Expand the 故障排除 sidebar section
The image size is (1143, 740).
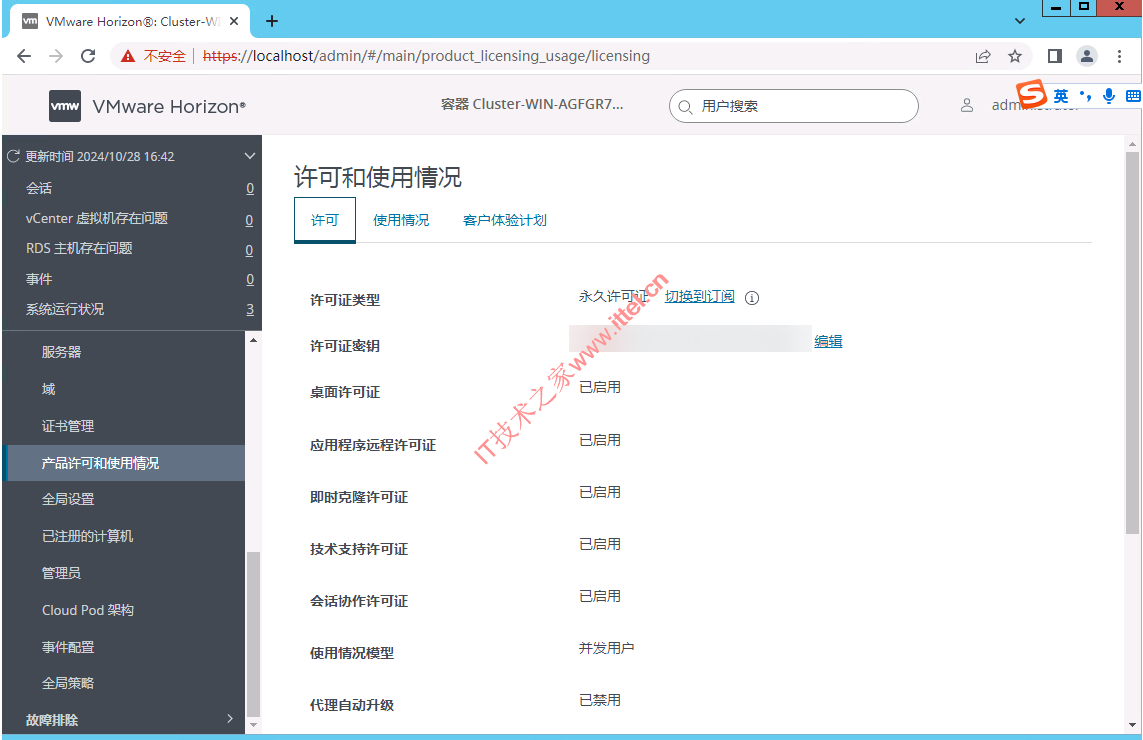pyautogui.click(x=230, y=719)
